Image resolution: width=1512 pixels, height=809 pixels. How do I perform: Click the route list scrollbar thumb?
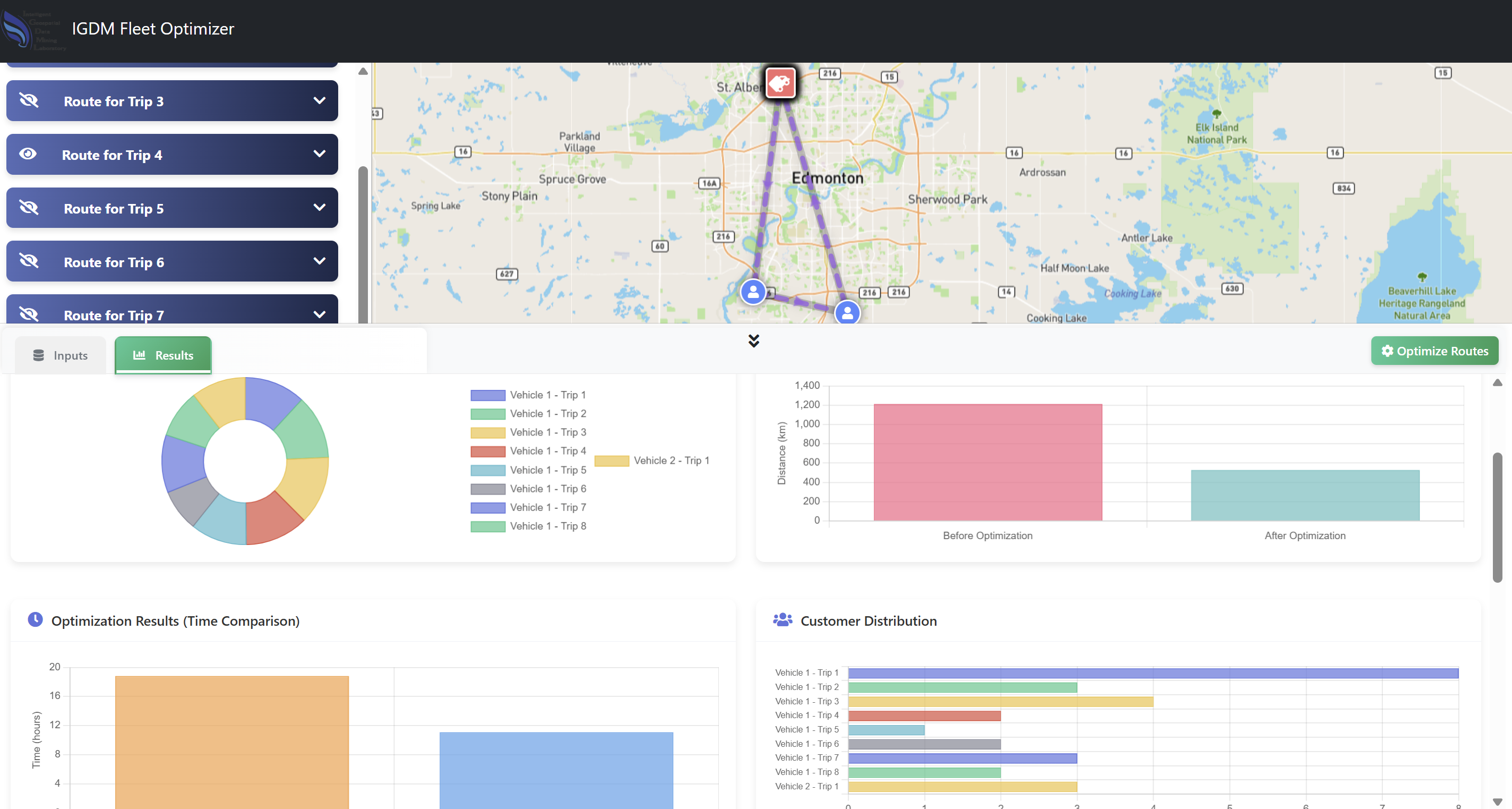363,244
